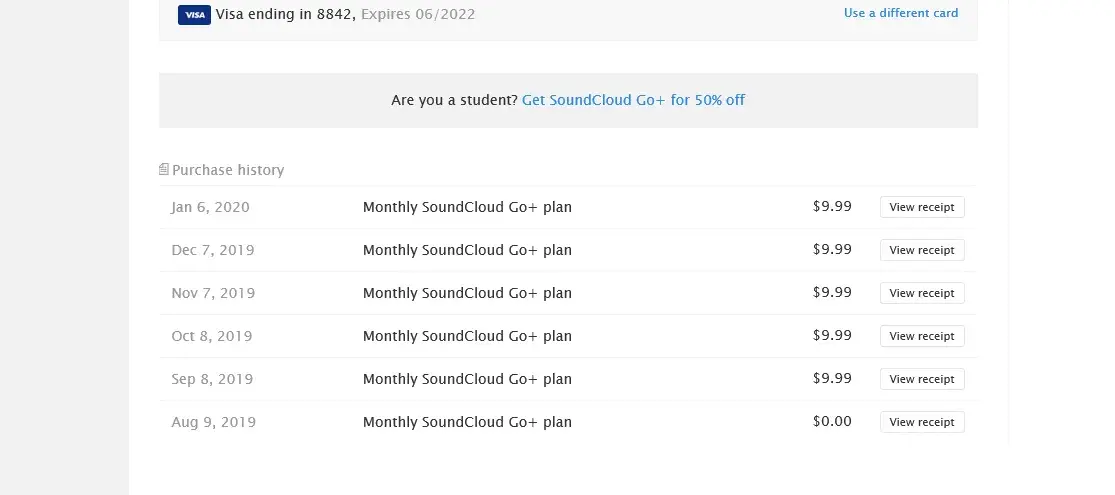The width and height of the screenshot is (1115, 495).
Task: Click the $0.00 price amount
Action: click(832, 421)
